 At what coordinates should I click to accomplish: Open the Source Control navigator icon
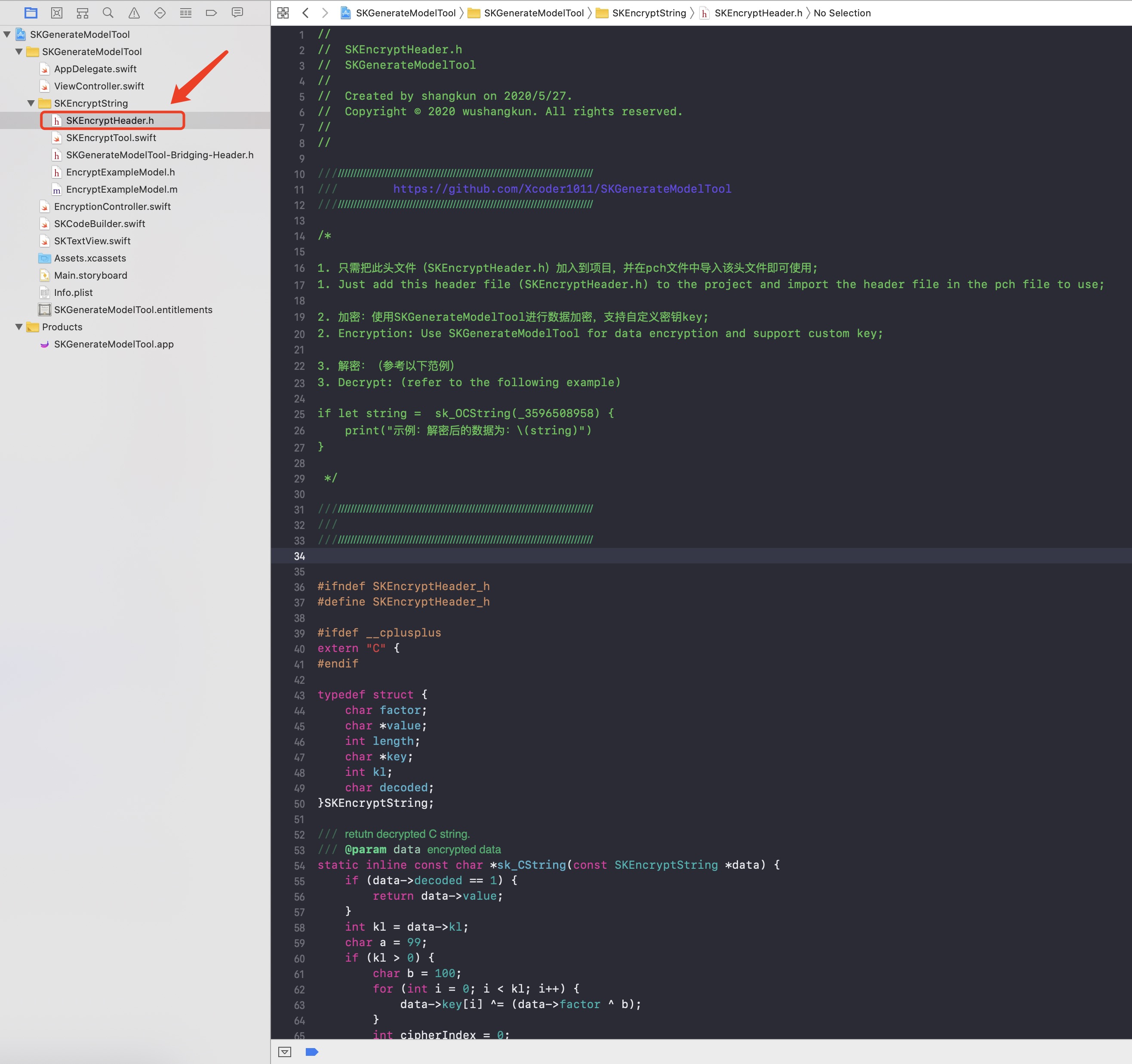pos(56,12)
